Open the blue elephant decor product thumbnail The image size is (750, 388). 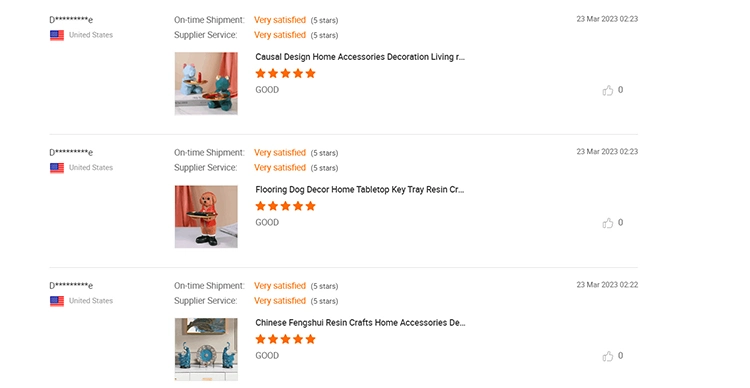click(x=206, y=349)
